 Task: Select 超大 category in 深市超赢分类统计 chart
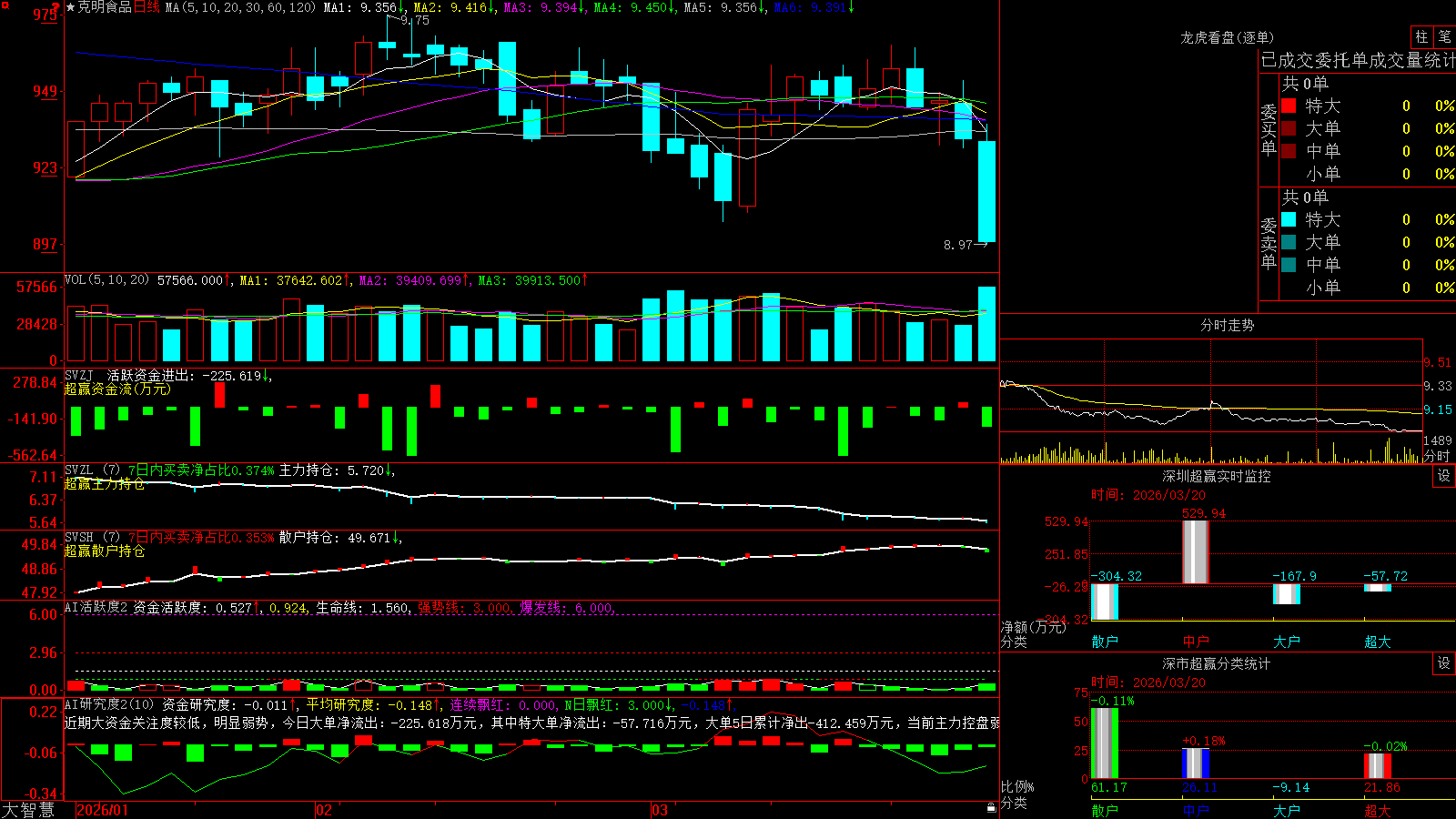1378,810
